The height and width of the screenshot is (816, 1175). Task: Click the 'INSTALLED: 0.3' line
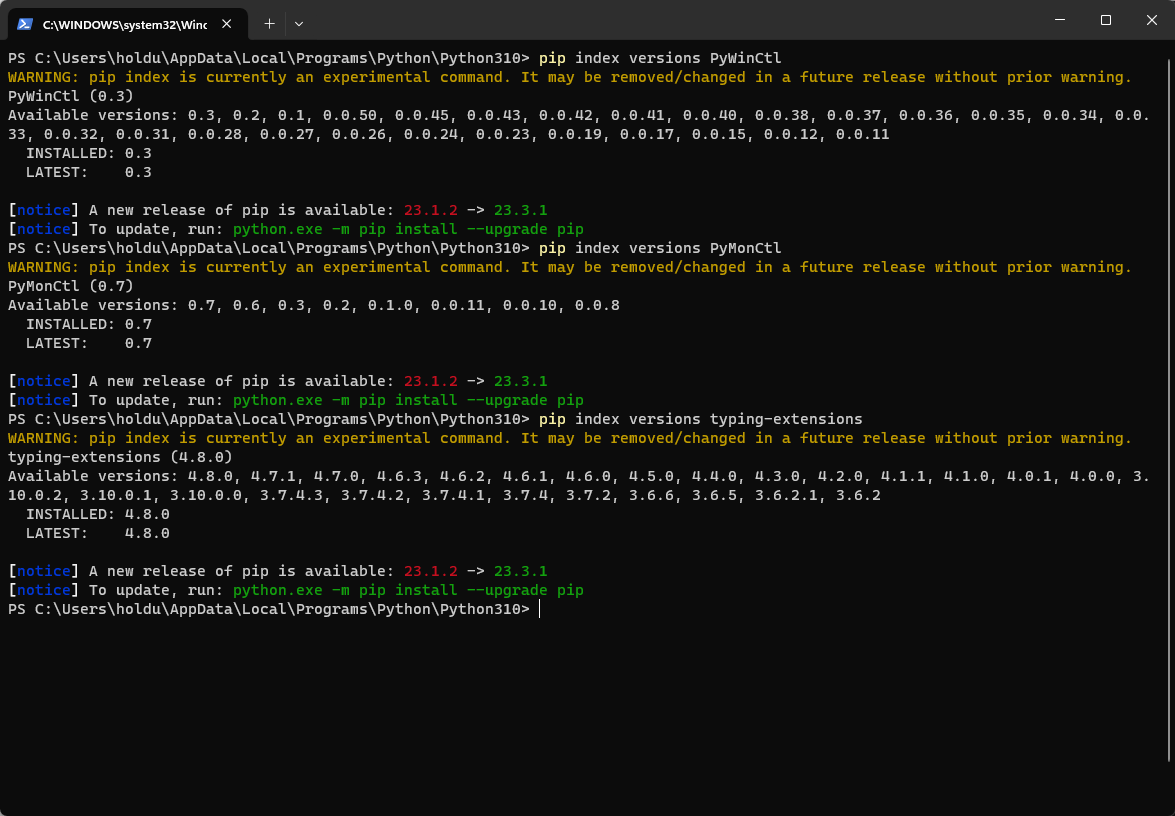[x=88, y=153]
